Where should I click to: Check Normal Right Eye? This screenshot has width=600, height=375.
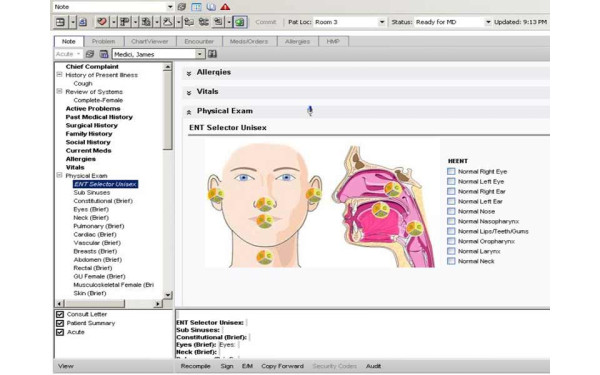[x=451, y=171]
